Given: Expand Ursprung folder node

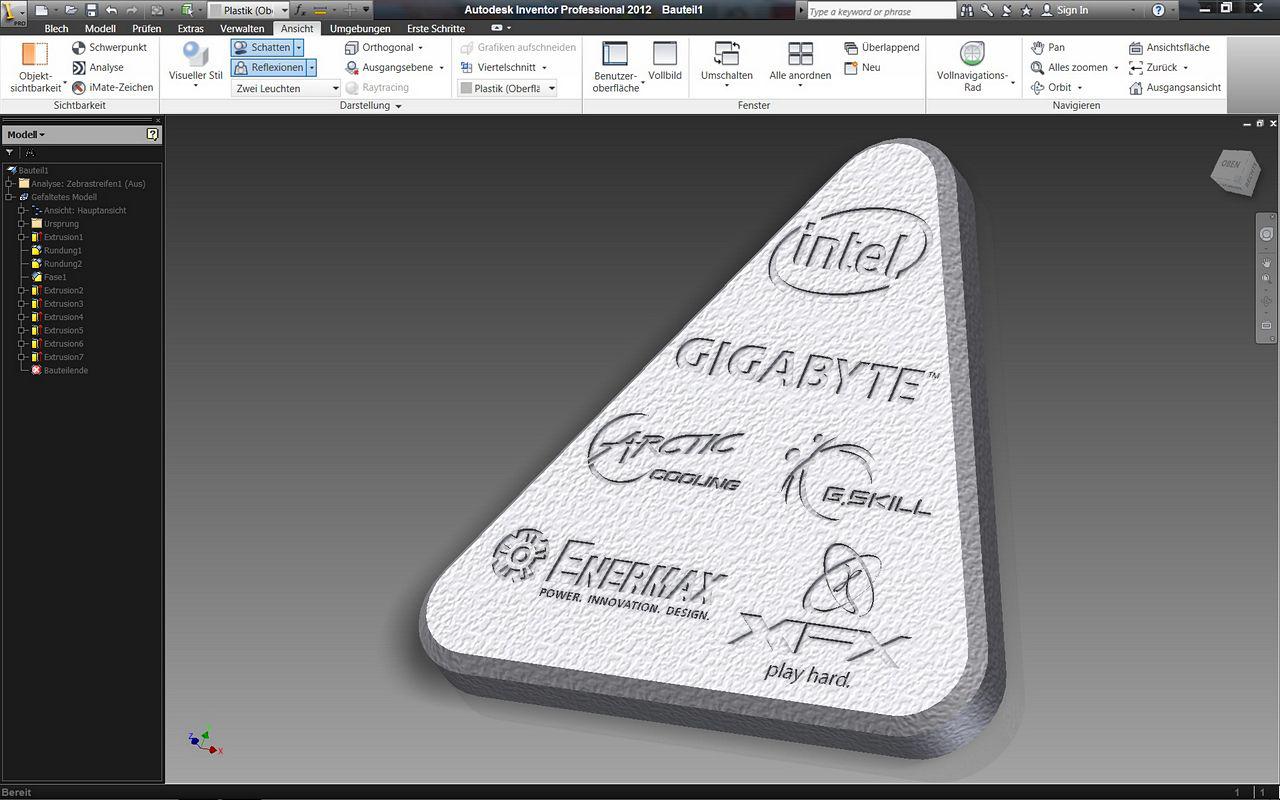Looking at the screenshot, I should (x=22, y=224).
